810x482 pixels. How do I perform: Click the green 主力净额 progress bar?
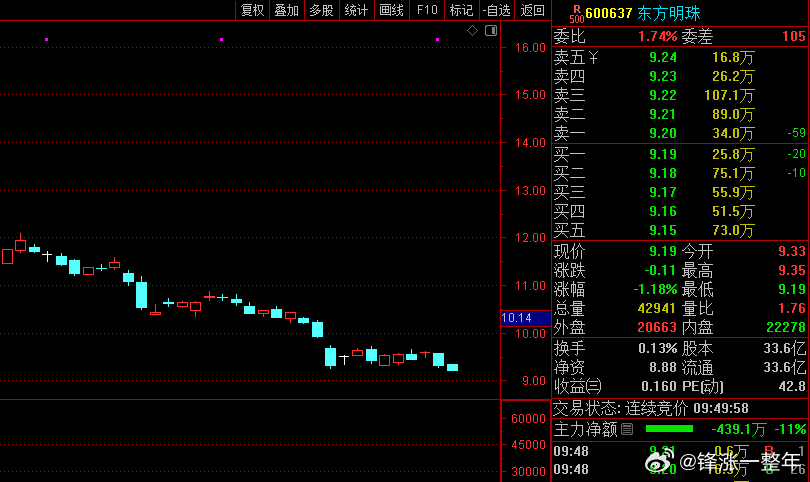click(669, 429)
